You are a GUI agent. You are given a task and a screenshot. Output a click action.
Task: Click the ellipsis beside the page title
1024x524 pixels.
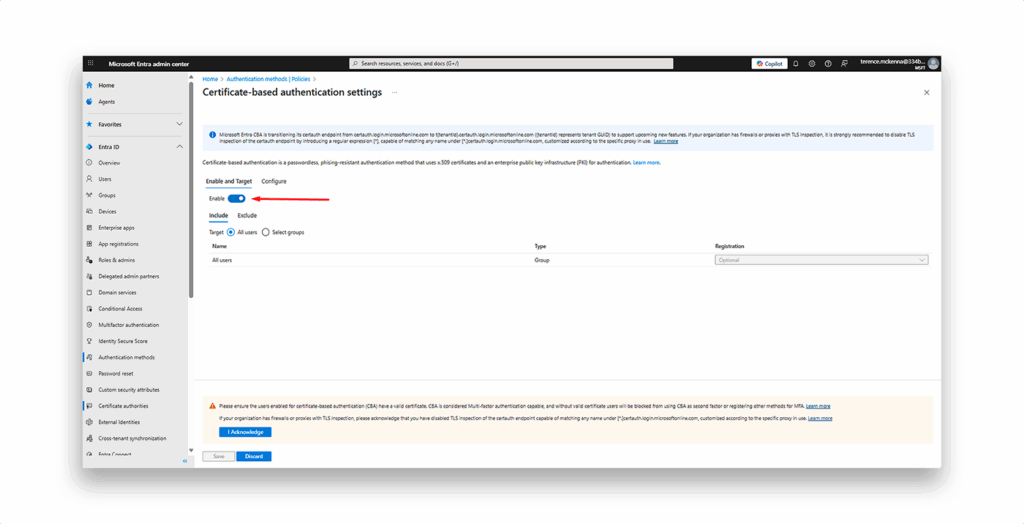[394, 93]
